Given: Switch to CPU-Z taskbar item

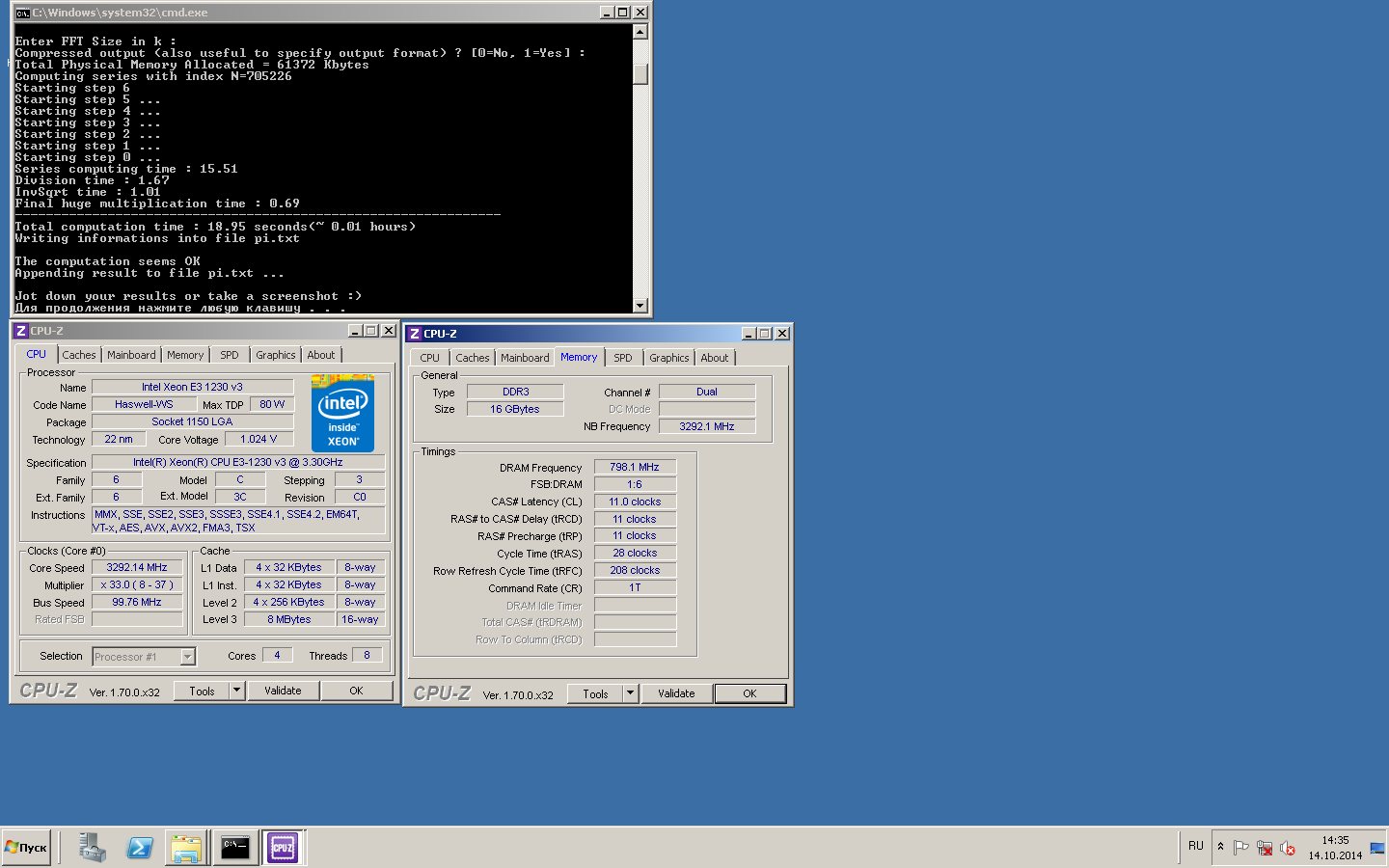Looking at the screenshot, I should click(283, 848).
